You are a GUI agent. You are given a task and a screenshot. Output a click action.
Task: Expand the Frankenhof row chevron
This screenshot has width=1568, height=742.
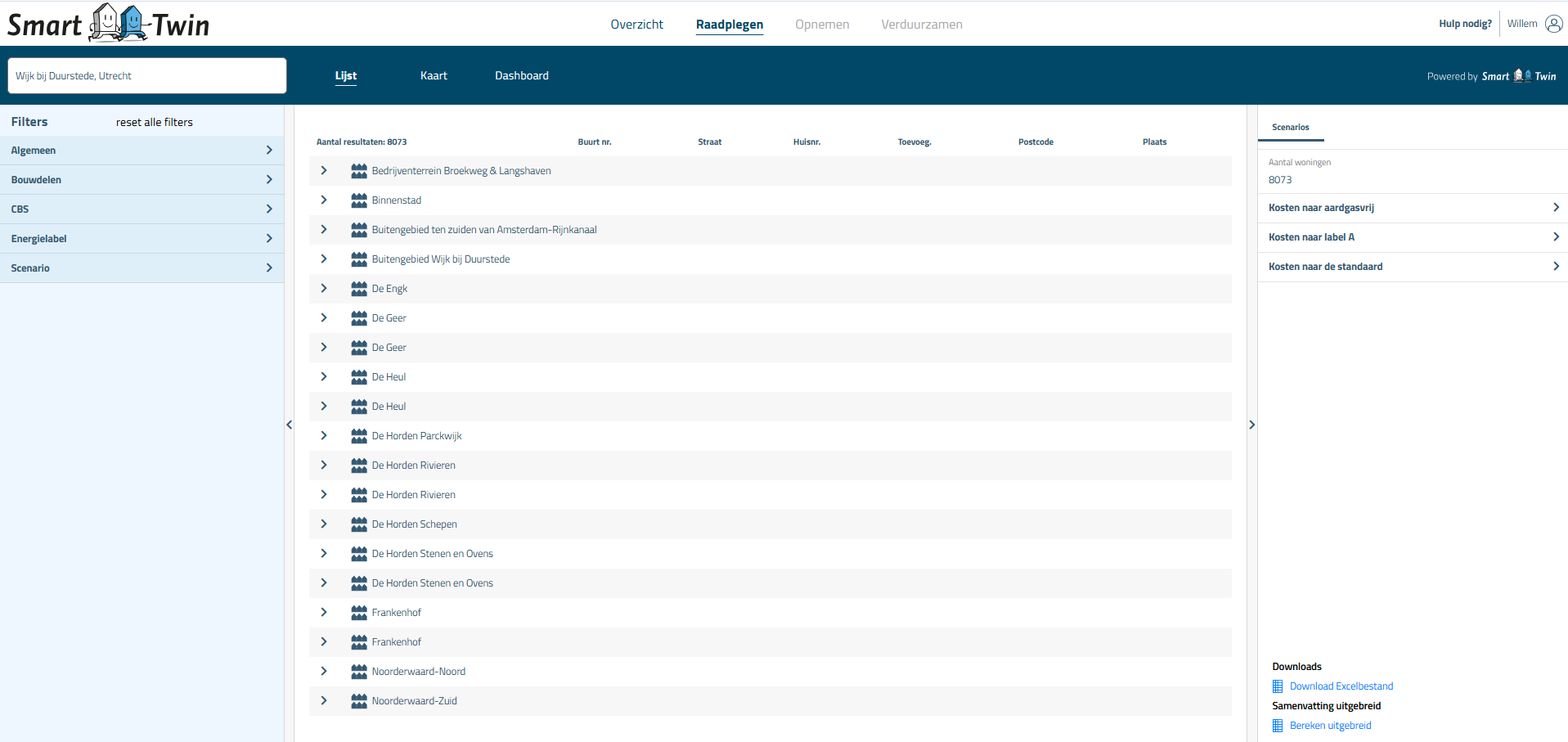click(324, 613)
